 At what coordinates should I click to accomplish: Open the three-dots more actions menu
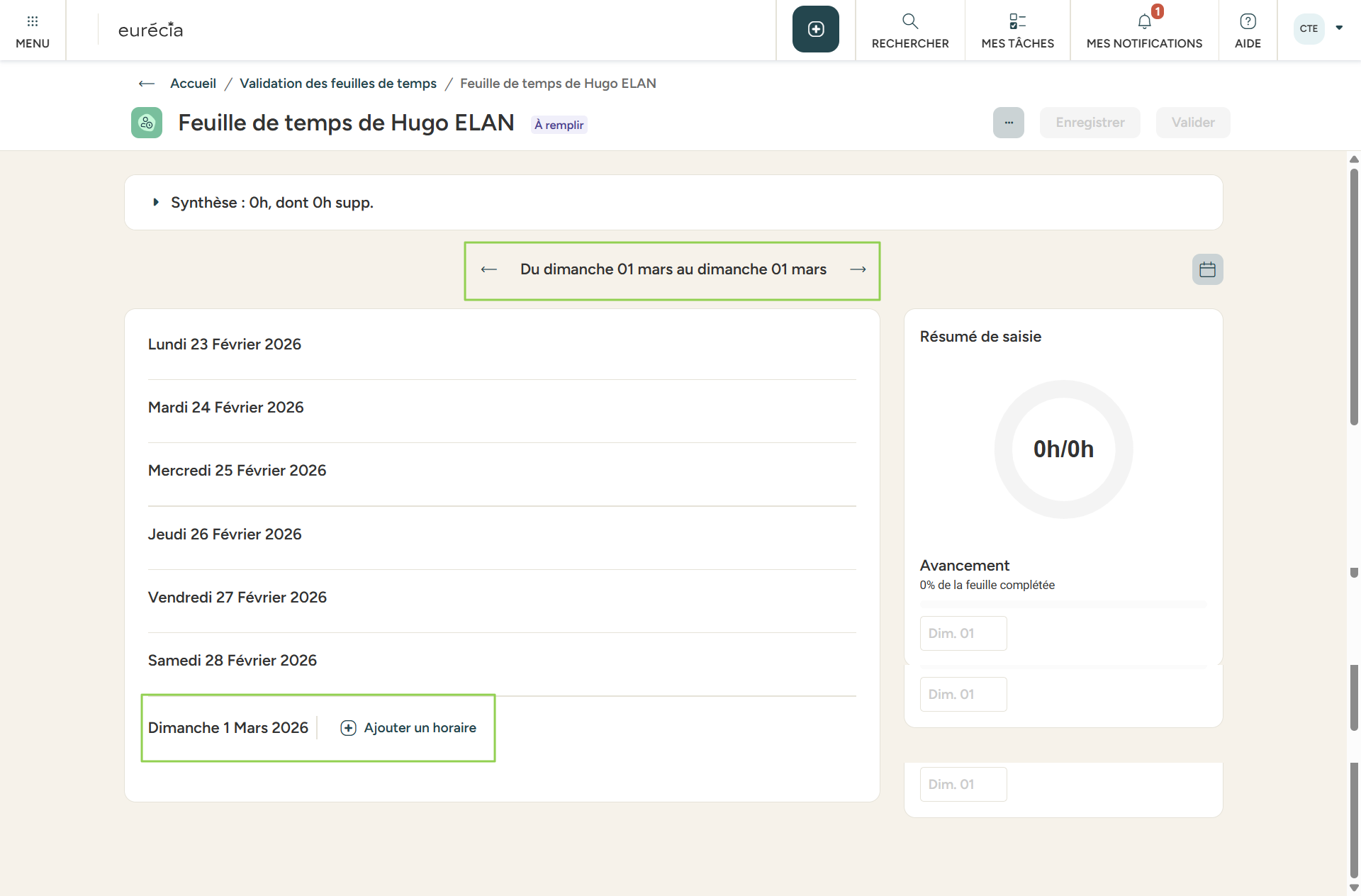(1008, 123)
